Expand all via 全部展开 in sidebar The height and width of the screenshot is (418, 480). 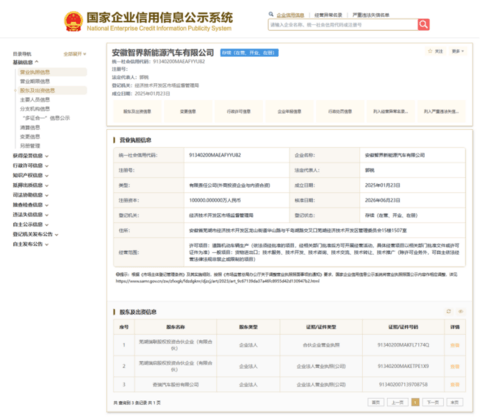click(x=75, y=54)
